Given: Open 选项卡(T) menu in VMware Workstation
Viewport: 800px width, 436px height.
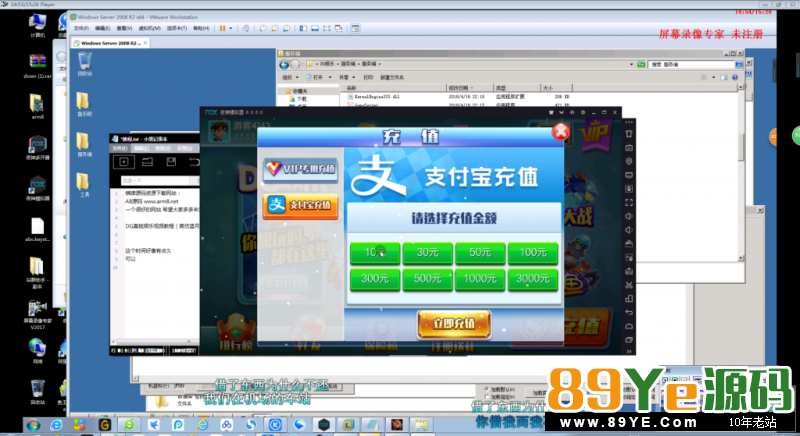Looking at the screenshot, I should [177, 29].
